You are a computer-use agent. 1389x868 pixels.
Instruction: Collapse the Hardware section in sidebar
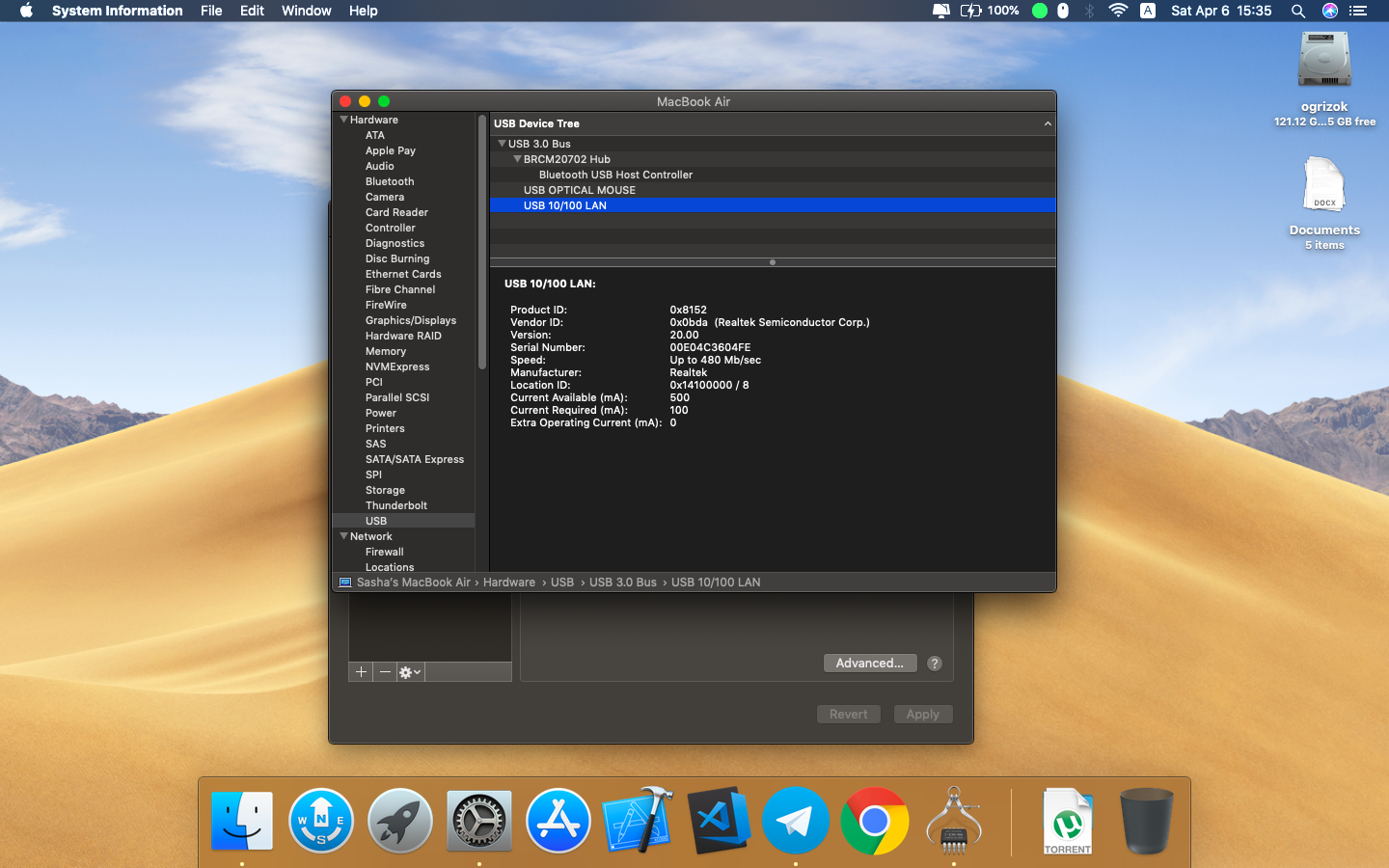pos(343,120)
